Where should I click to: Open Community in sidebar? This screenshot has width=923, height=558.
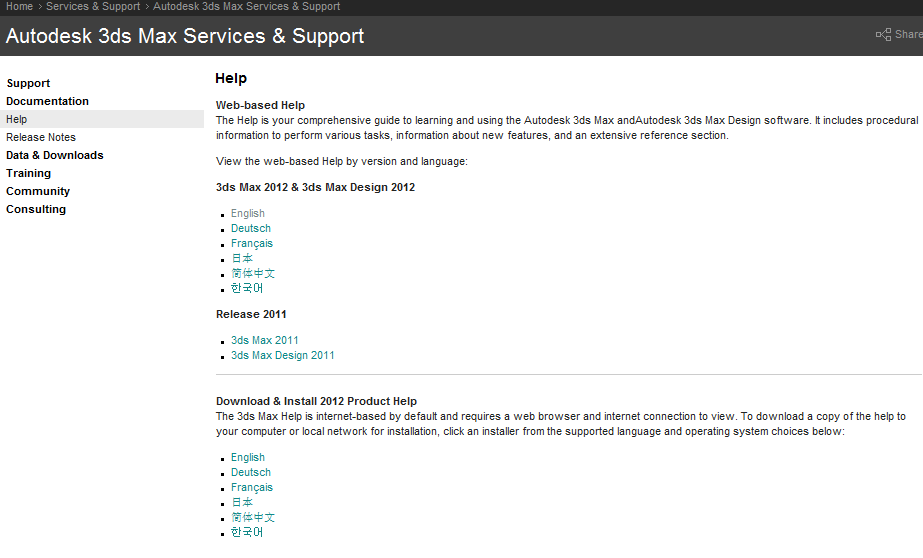(38, 191)
